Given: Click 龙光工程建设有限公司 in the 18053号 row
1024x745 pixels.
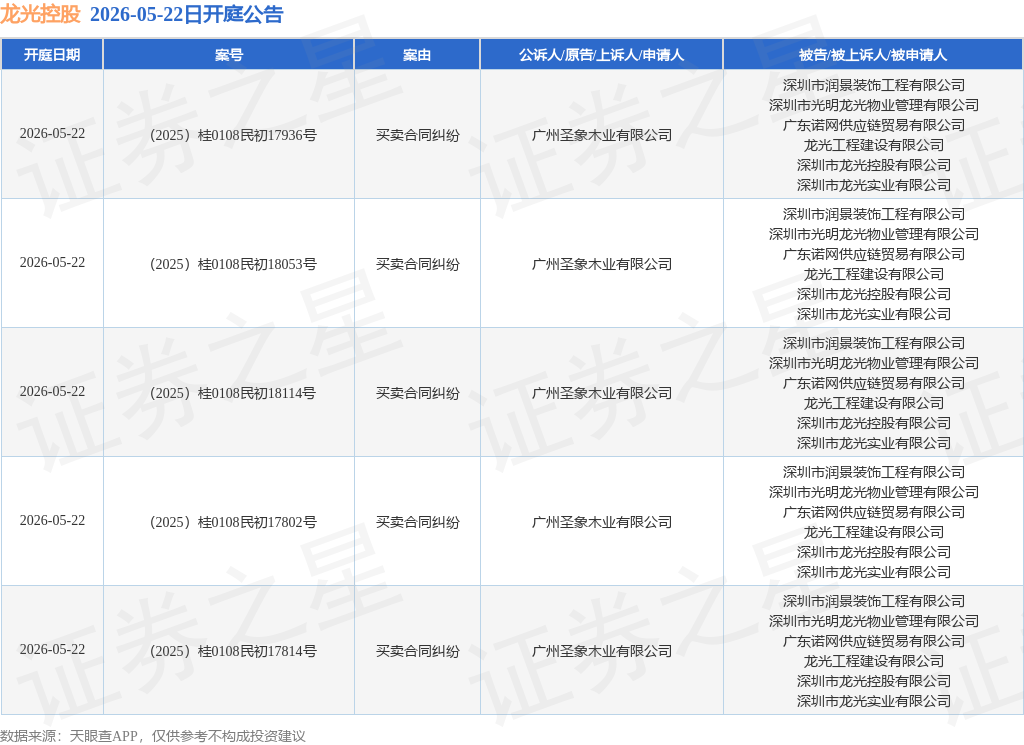Looking at the screenshot, I should (x=874, y=274).
